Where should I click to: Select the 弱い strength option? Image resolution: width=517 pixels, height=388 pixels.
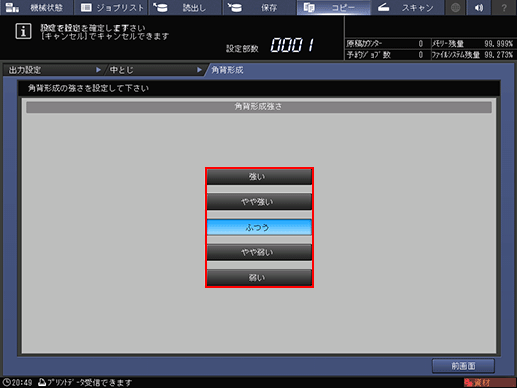259,278
